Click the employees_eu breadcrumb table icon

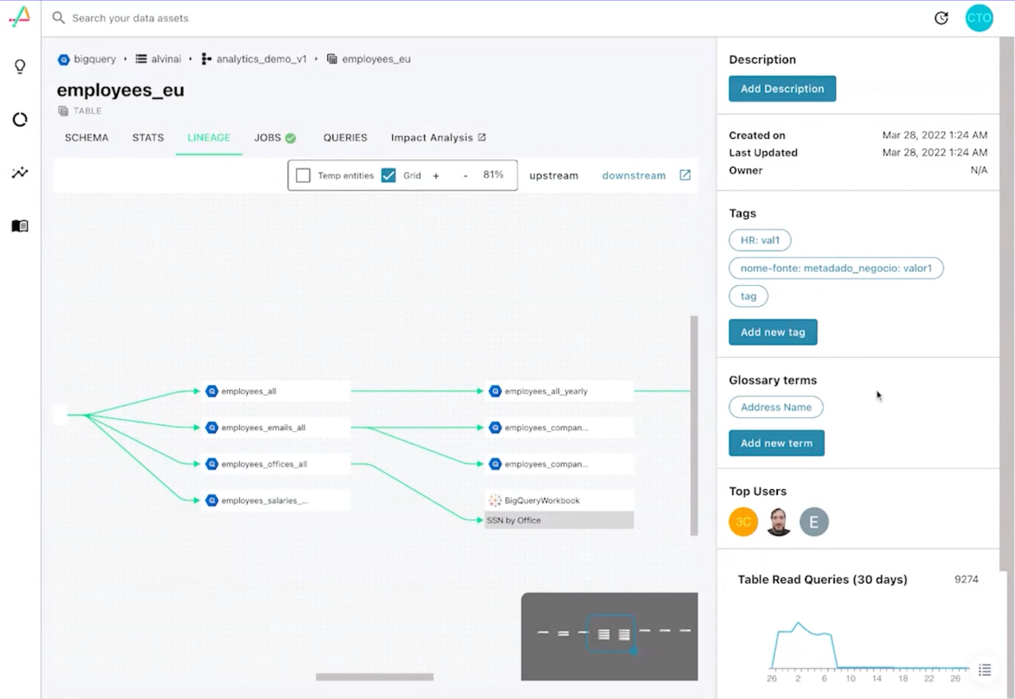(332, 59)
